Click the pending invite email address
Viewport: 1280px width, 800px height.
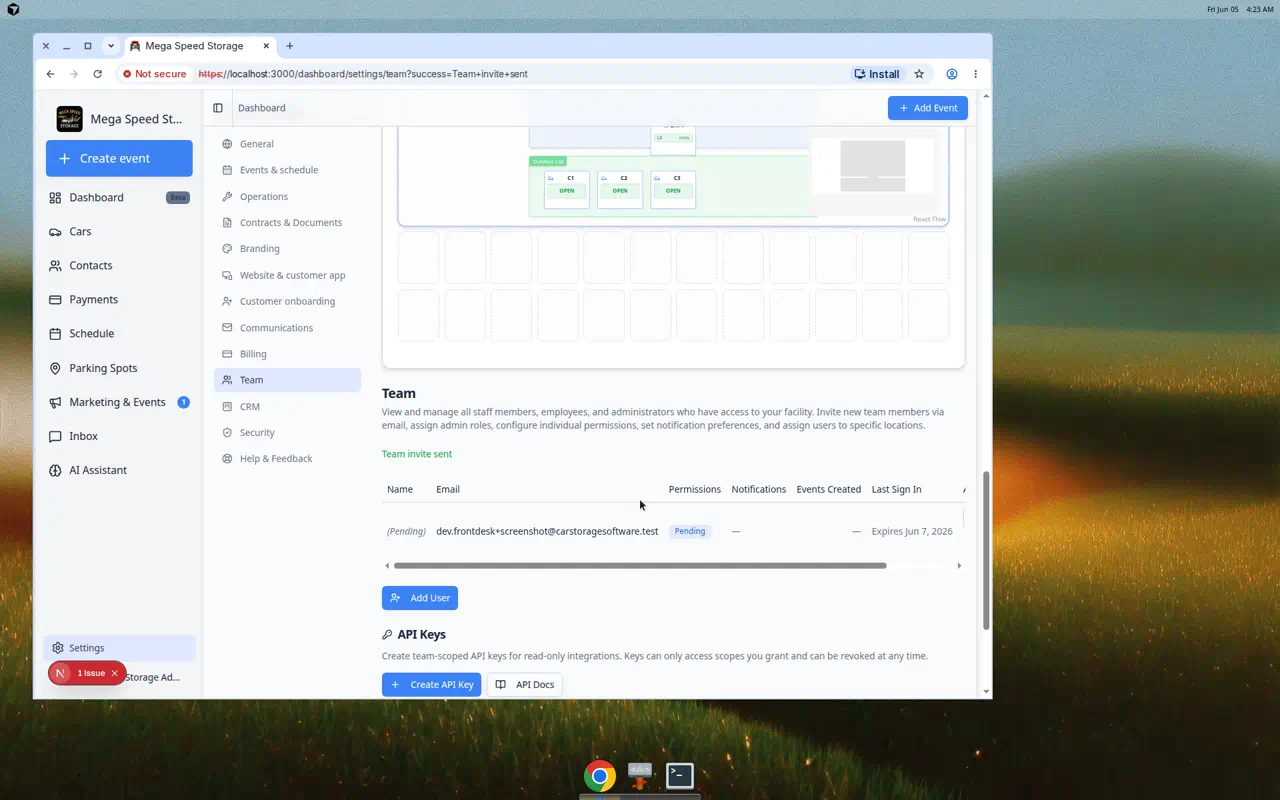(547, 532)
